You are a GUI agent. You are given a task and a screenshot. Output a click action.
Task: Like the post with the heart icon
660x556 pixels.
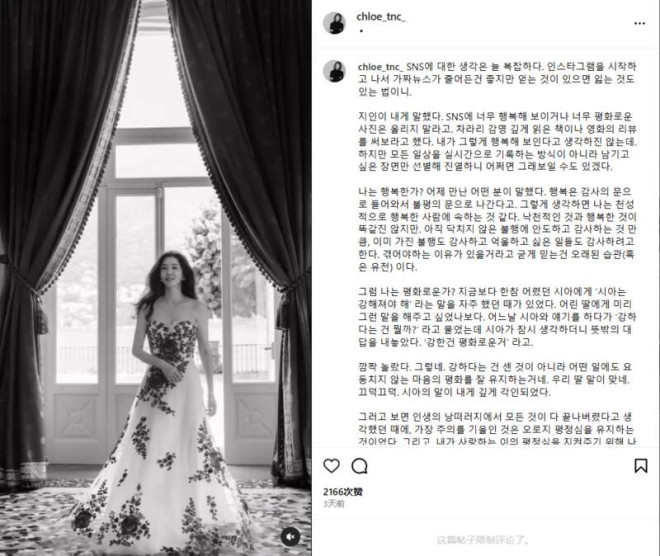331,466
